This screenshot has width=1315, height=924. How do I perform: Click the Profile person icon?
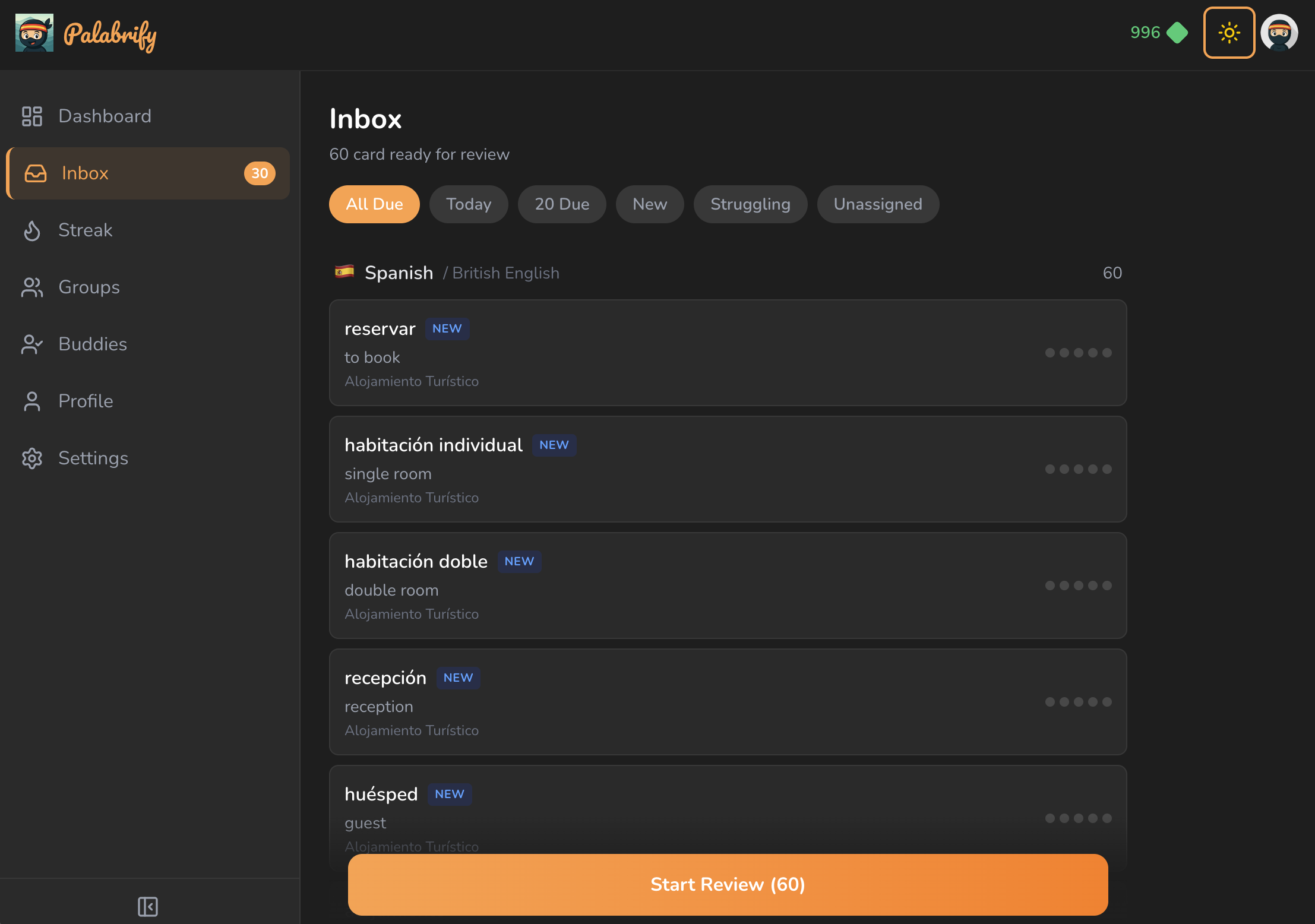(32, 401)
